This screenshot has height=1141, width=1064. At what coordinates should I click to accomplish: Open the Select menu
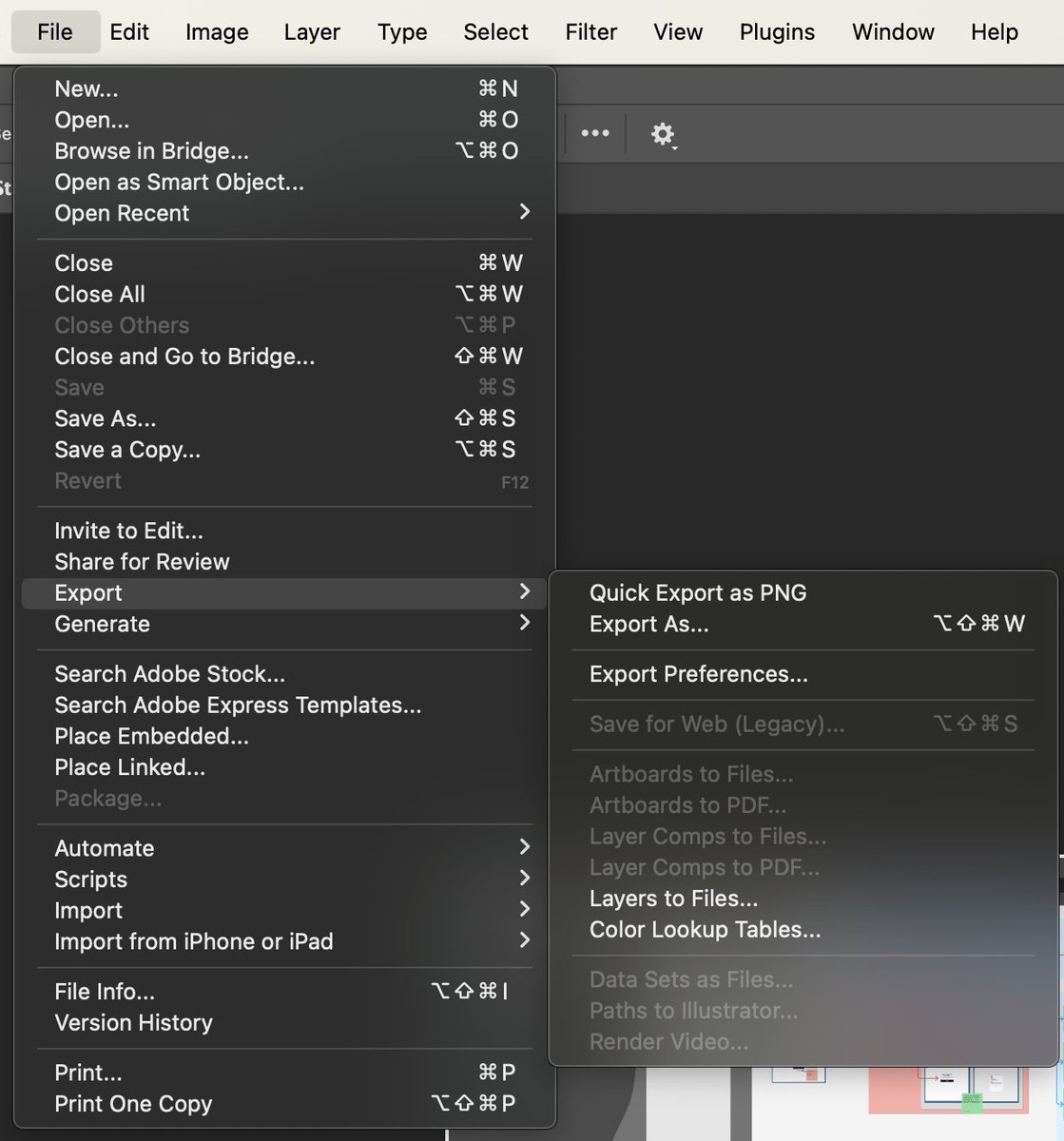click(495, 31)
